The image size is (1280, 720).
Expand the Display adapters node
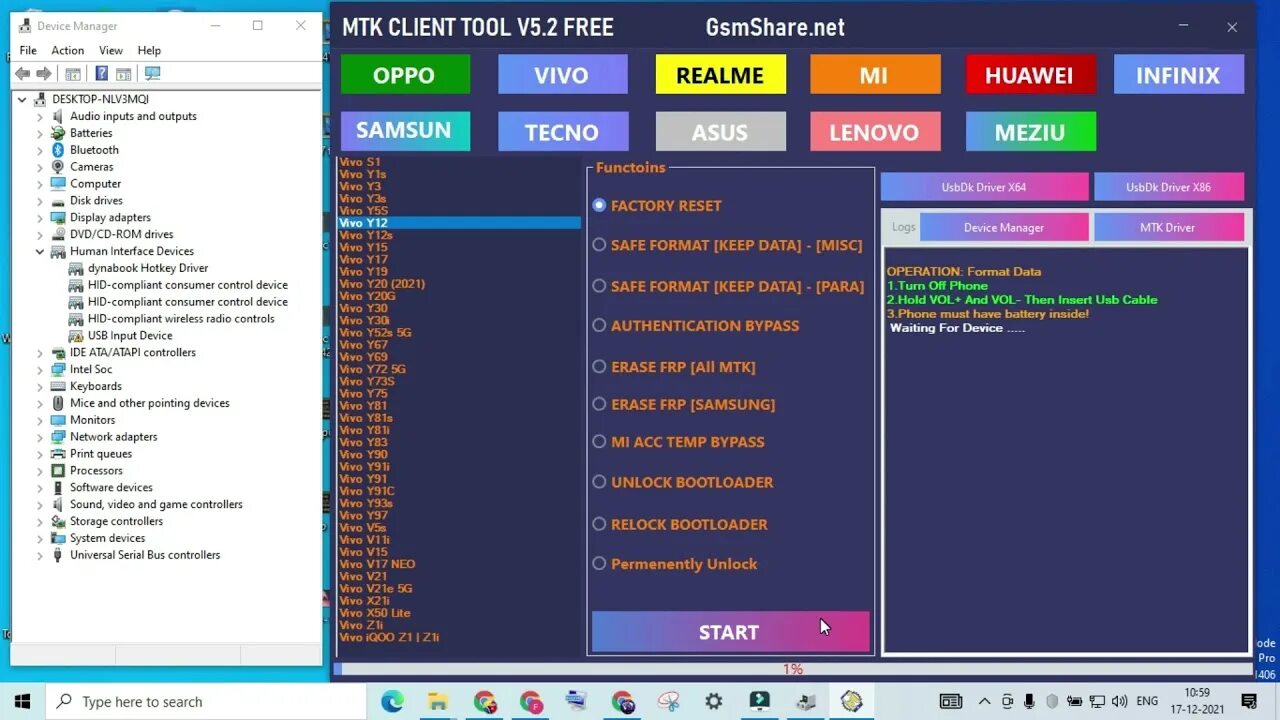pos(40,218)
